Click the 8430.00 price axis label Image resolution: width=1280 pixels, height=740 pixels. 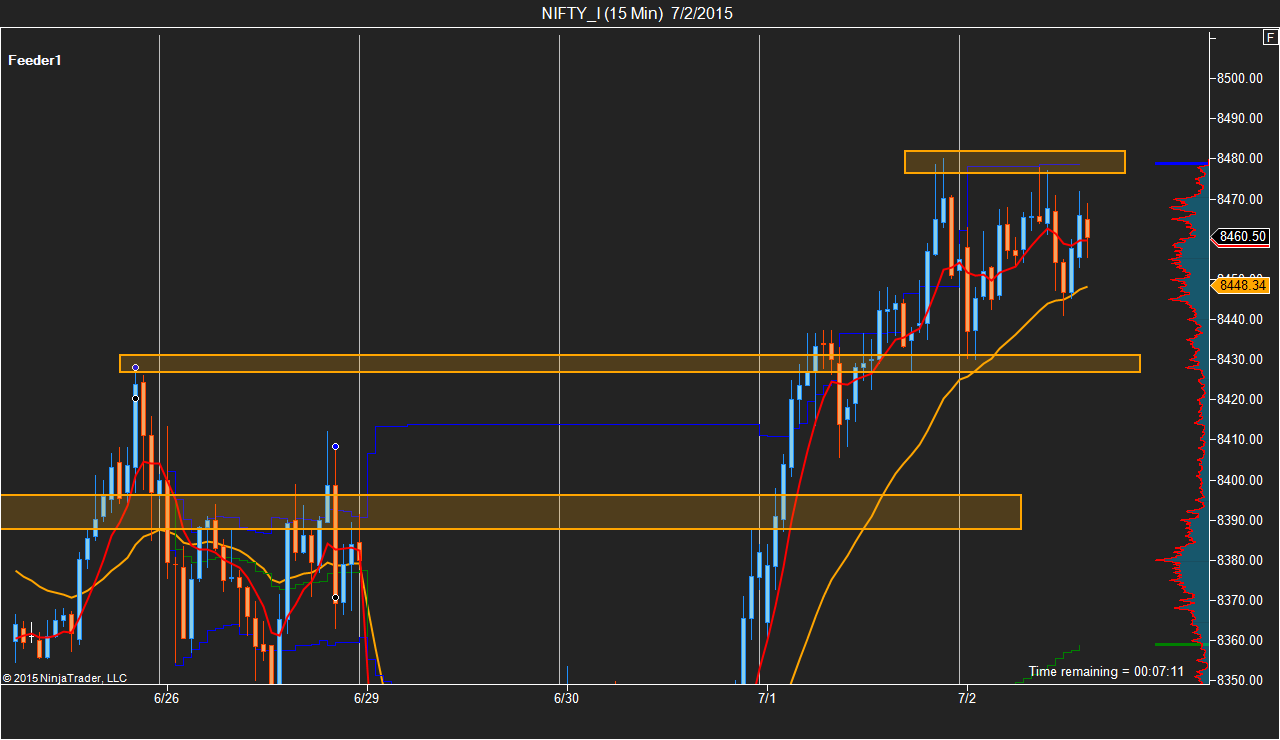(1241, 359)
